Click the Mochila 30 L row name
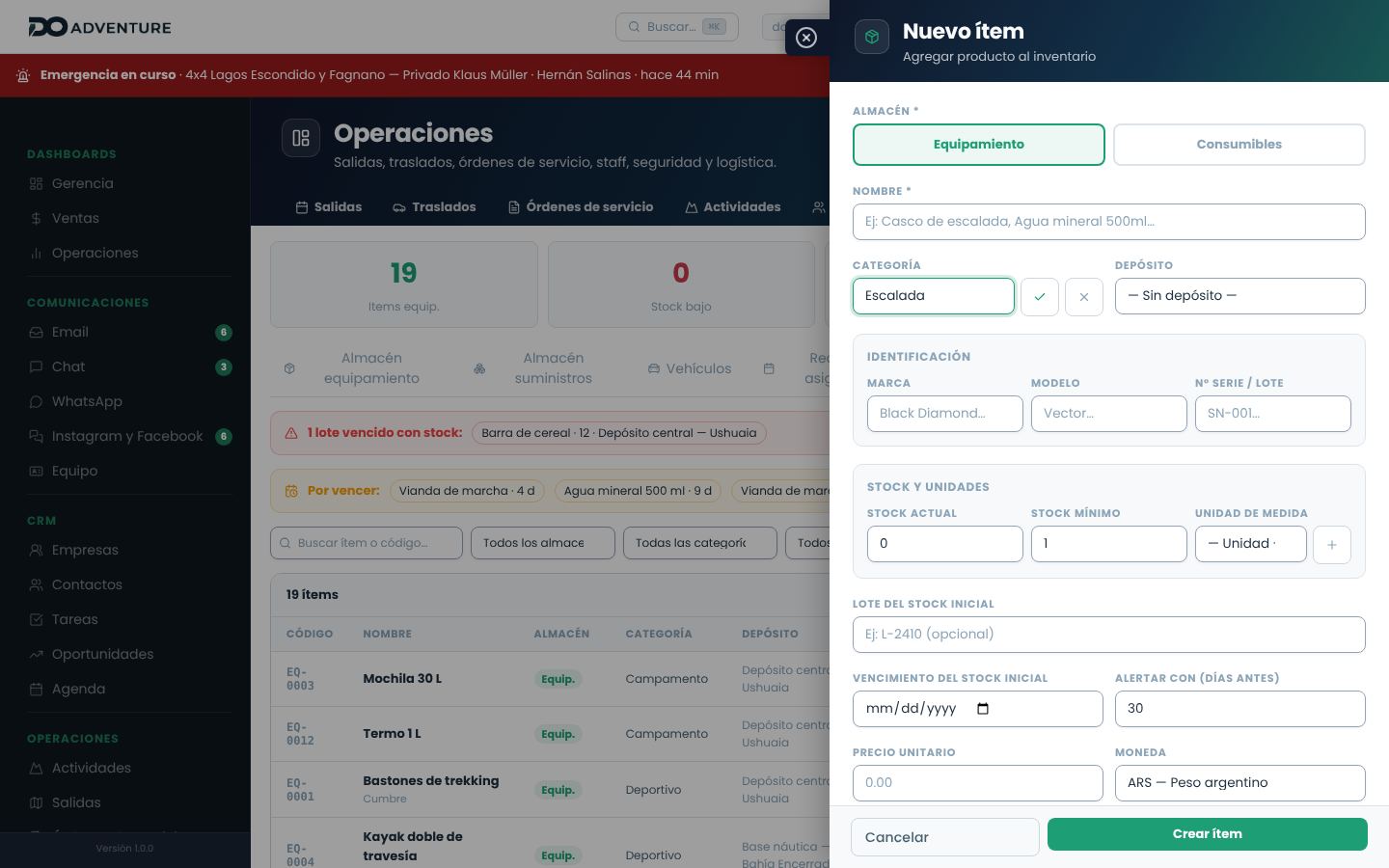1389x868 pixels. coord(402,679)
